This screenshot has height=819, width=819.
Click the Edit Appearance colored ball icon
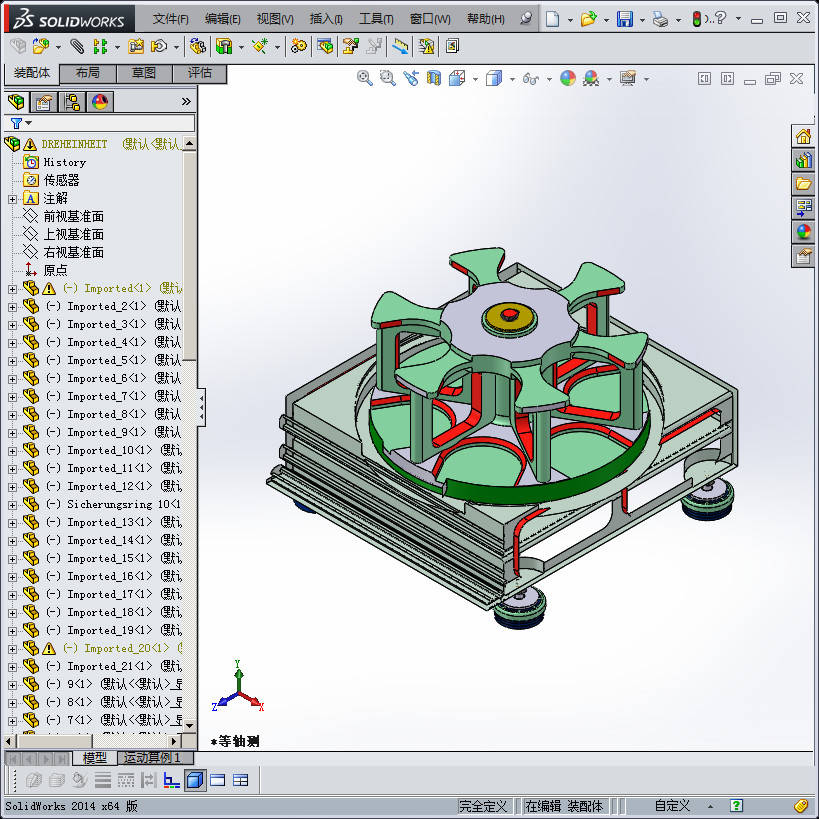coord(567,78)
